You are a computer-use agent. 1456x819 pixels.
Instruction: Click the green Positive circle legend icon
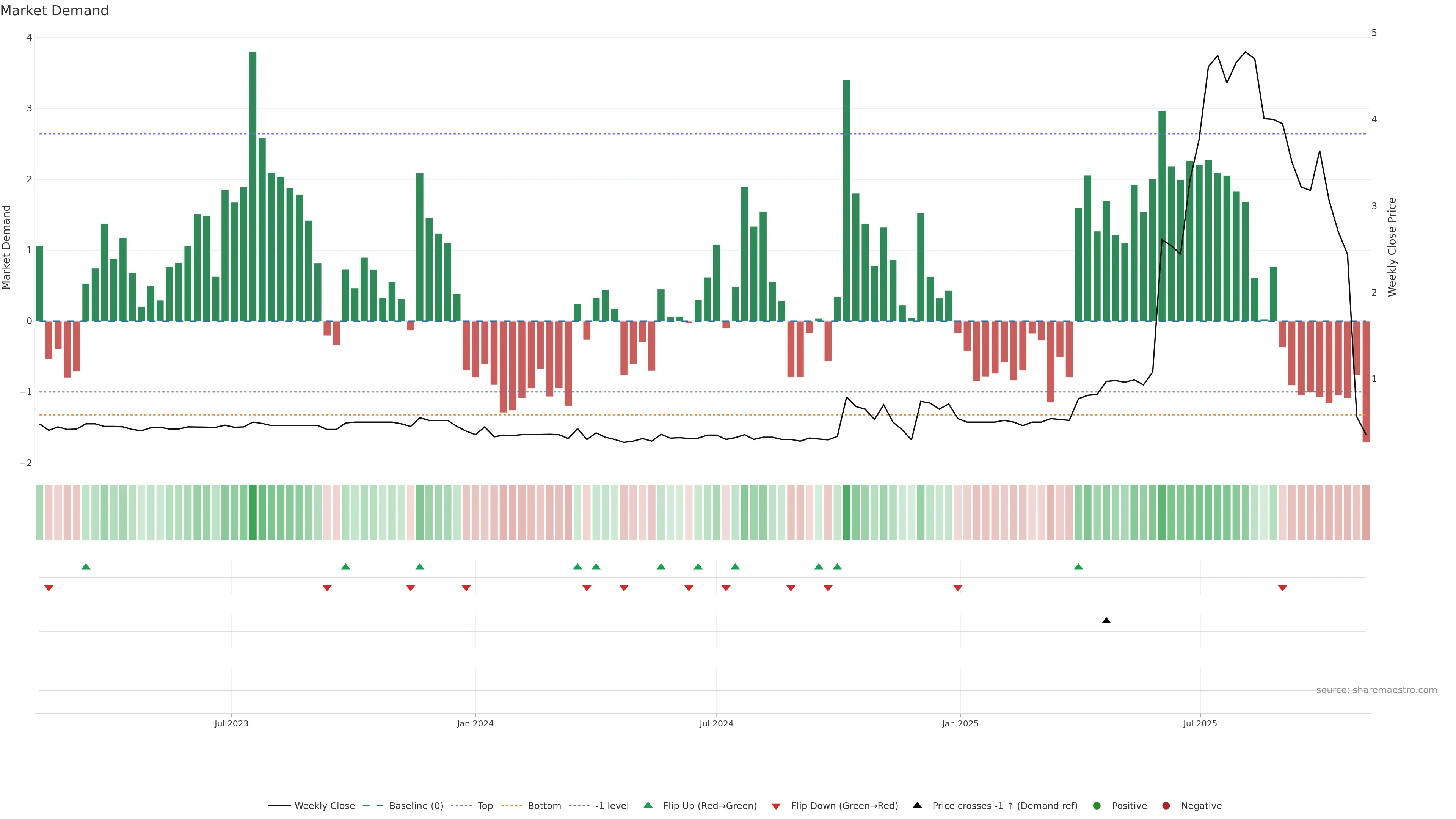click(1097, 805)
